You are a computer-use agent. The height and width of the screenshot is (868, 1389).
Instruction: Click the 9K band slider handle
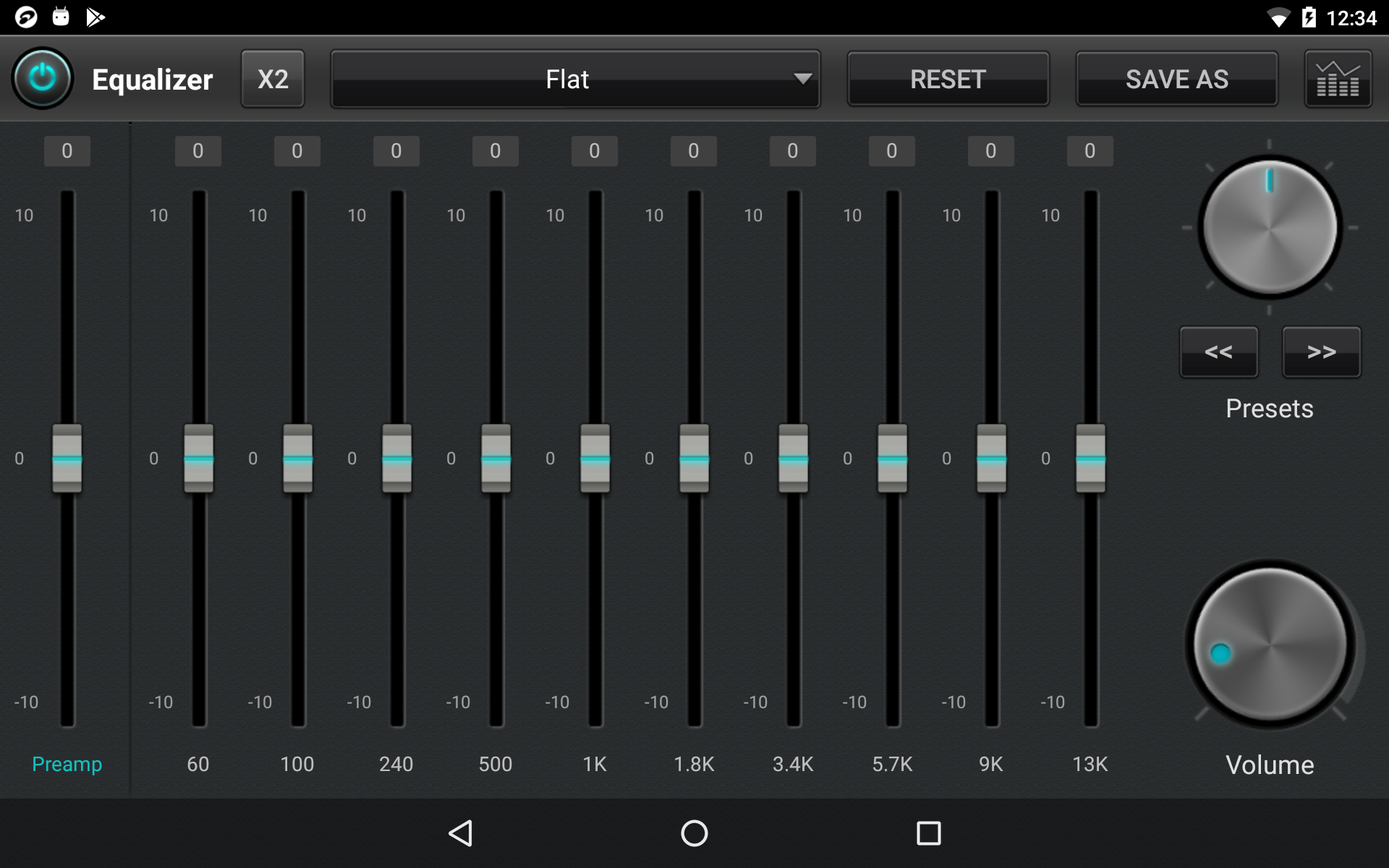pos(991,459)
